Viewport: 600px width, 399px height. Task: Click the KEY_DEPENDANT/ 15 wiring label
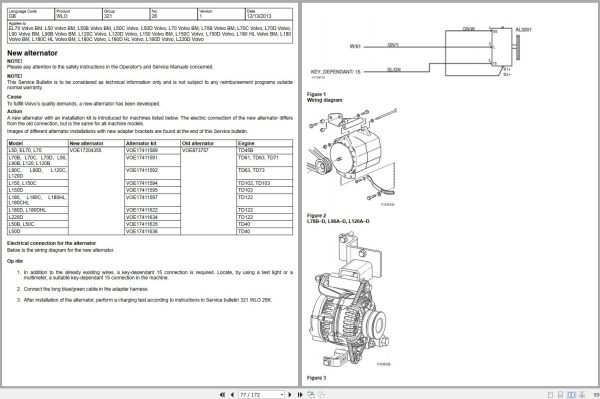click(336, 72)
